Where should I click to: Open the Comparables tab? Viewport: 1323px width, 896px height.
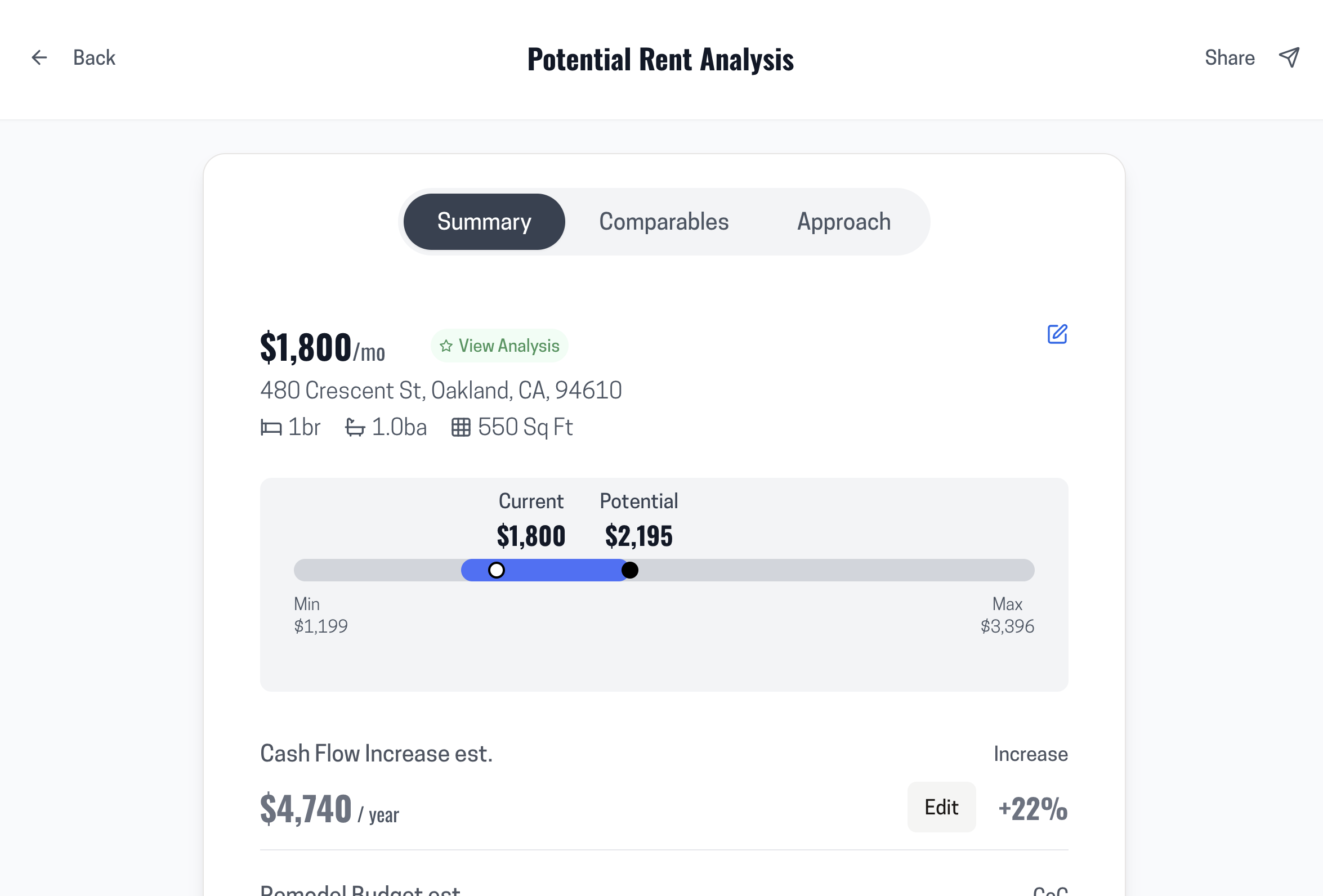pos(664,221)
